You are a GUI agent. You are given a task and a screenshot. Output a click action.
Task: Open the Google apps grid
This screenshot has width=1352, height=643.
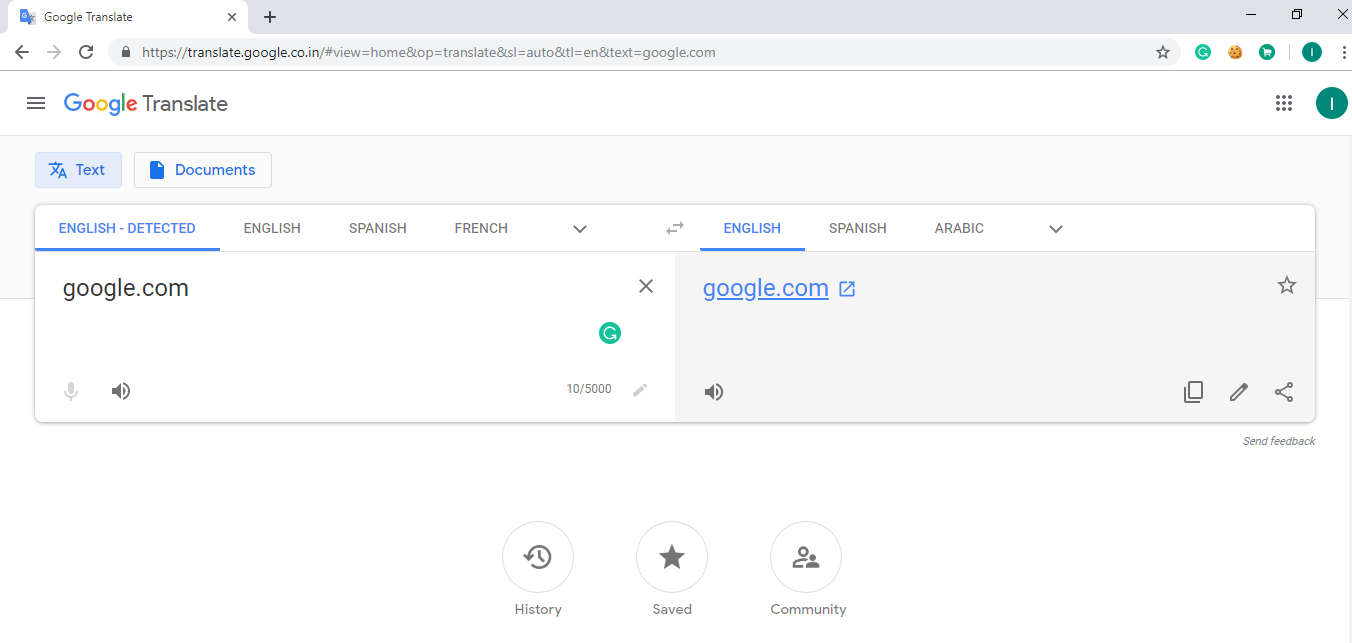1284,103
